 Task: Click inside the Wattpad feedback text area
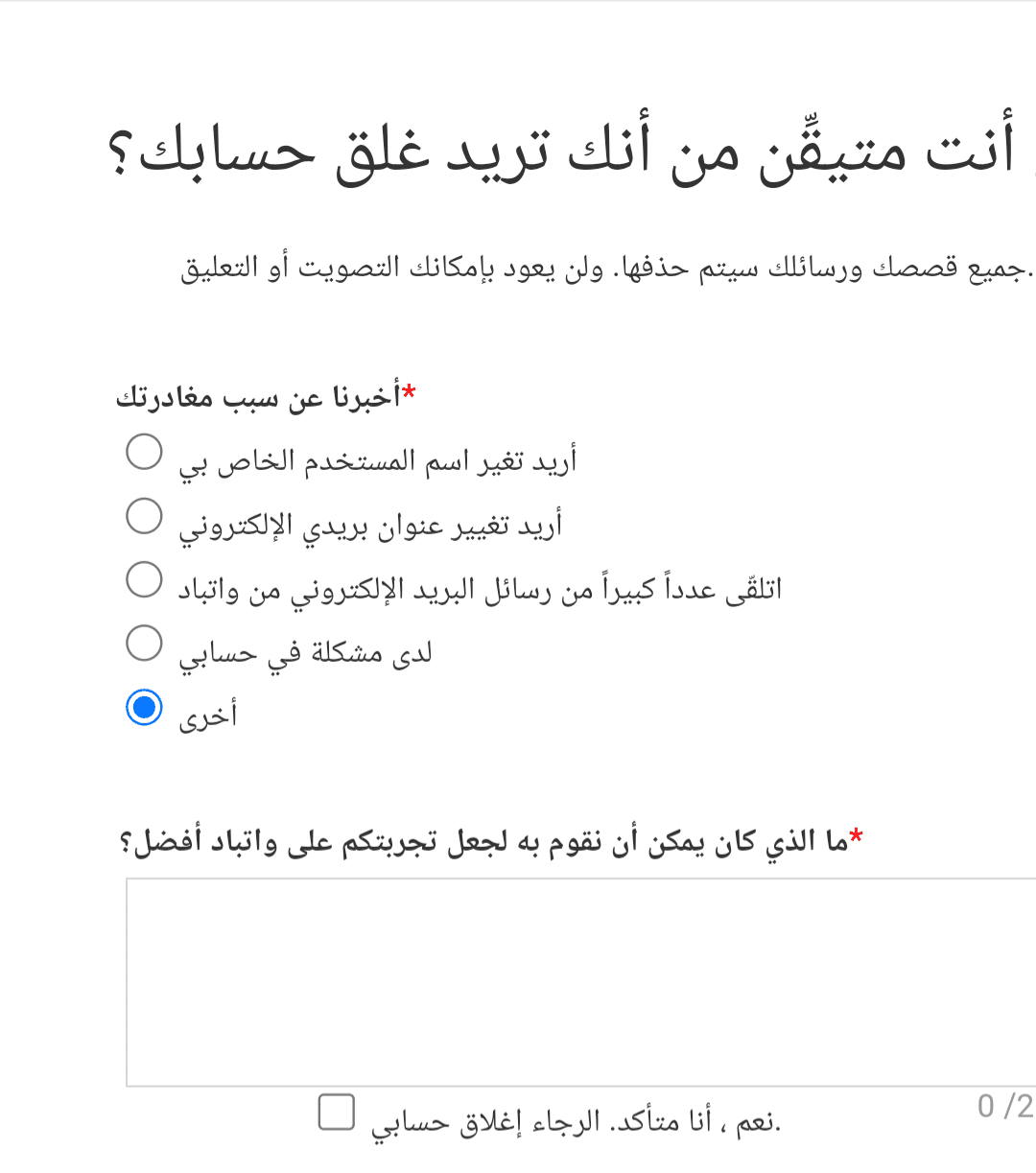pos(580,982)
